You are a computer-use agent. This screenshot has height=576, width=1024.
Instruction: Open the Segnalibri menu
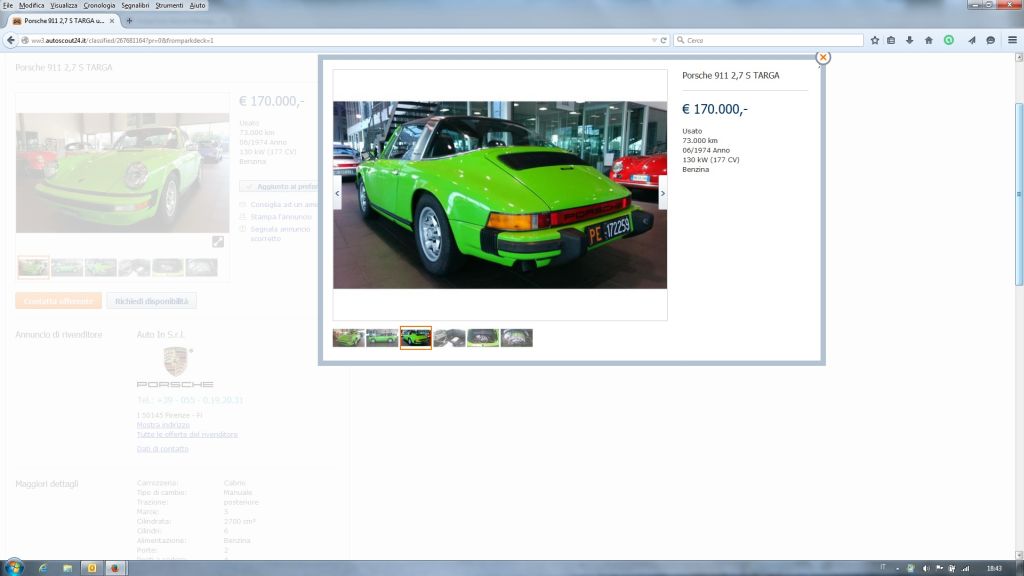135,5
